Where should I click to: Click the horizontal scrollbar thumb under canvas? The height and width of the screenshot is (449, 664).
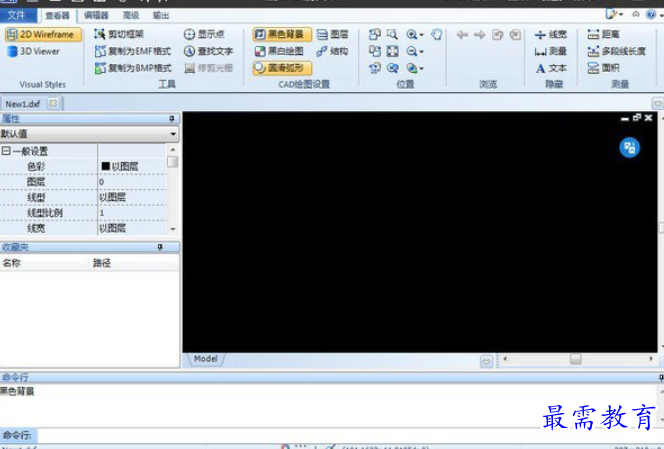tap(575, 359)
